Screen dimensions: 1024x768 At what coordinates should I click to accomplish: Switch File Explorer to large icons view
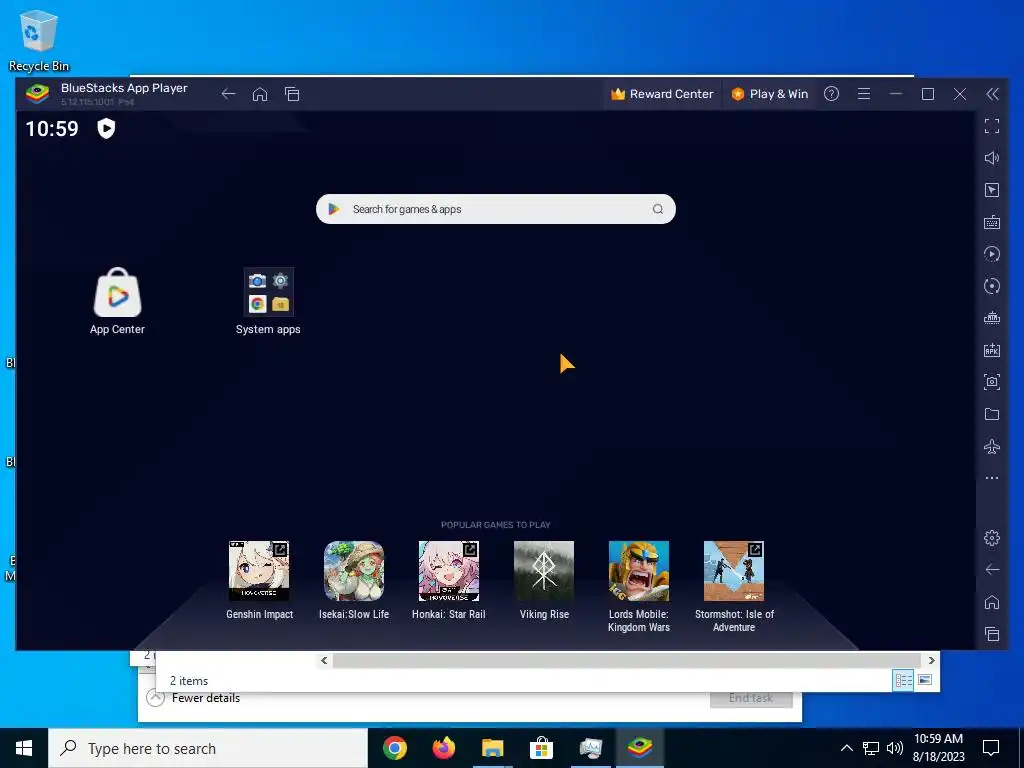tap(925, 680)
